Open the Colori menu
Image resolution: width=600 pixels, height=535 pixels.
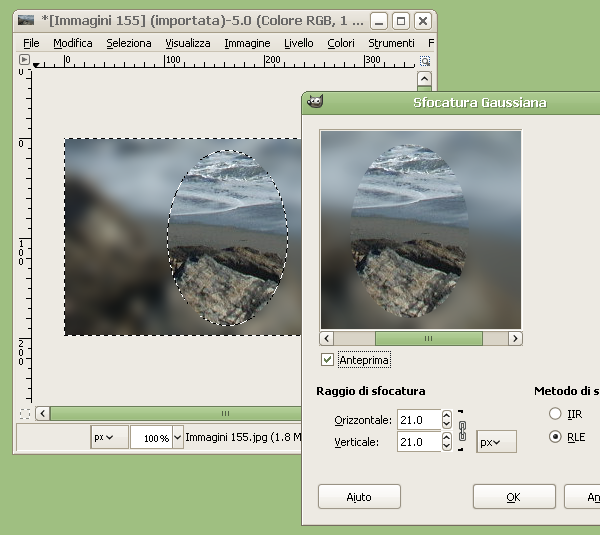341,43
